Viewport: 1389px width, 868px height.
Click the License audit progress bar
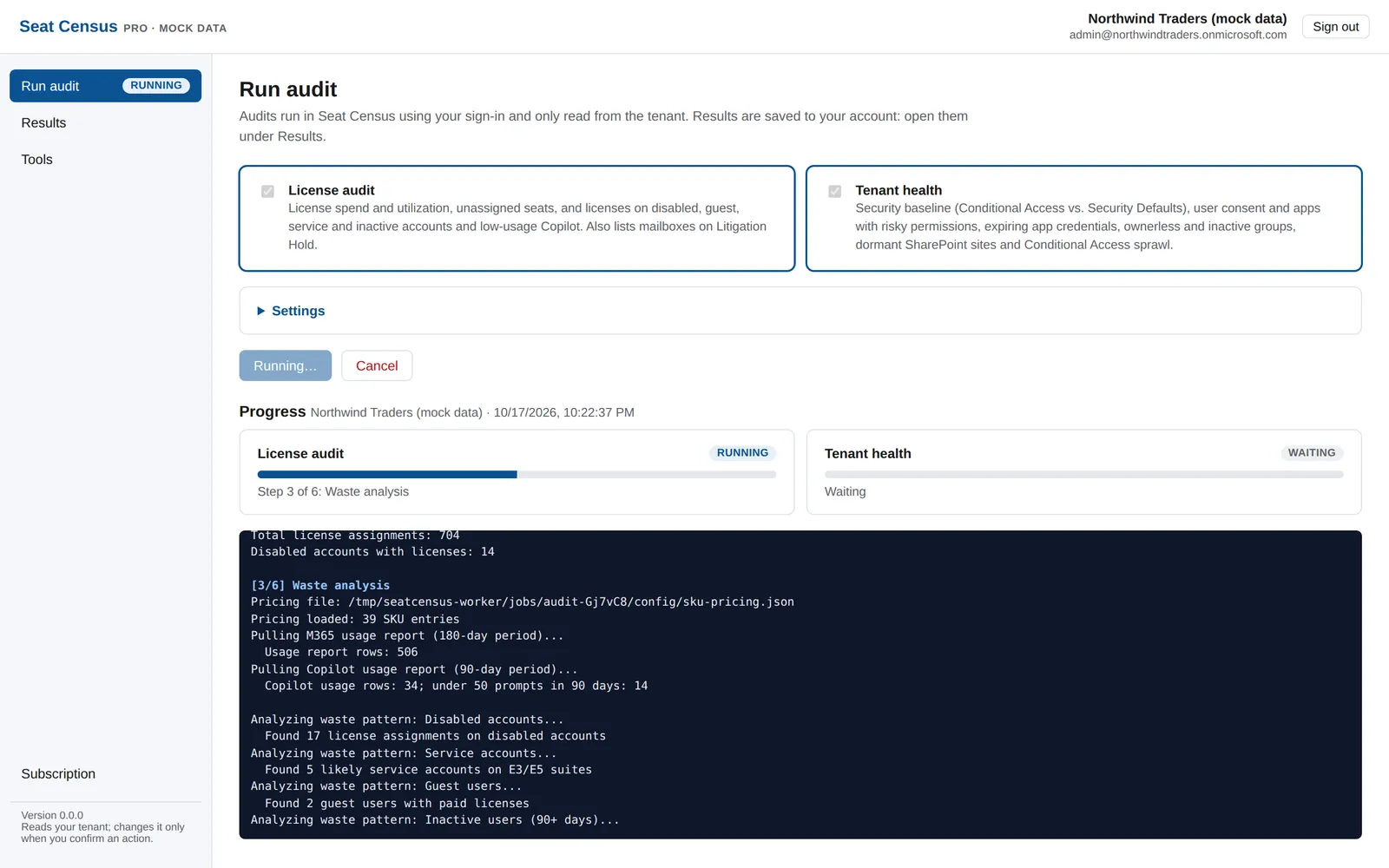pyautogui.click(x=517, y=475)
